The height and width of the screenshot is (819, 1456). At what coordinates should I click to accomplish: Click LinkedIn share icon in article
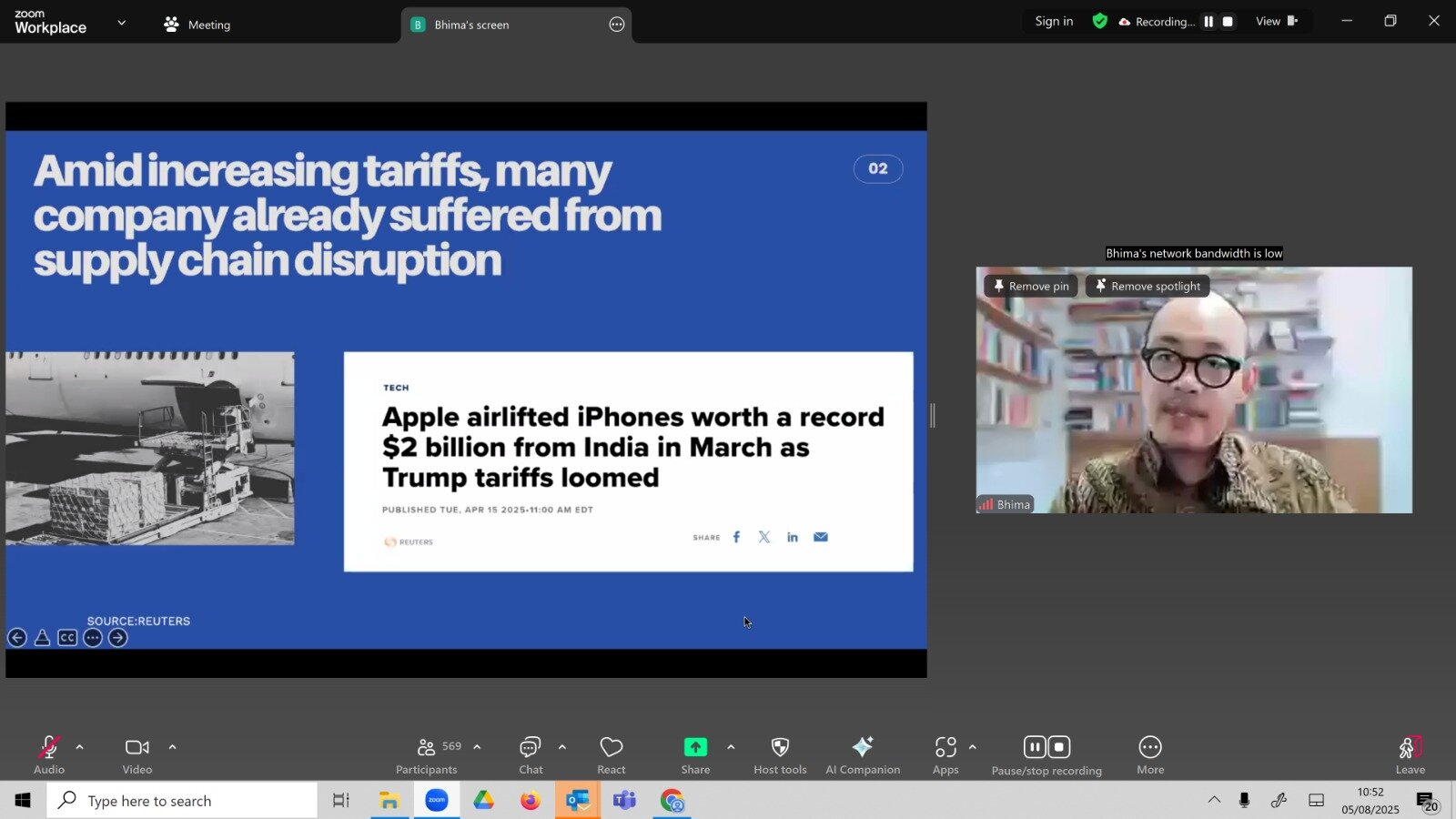tap(793, 537)
